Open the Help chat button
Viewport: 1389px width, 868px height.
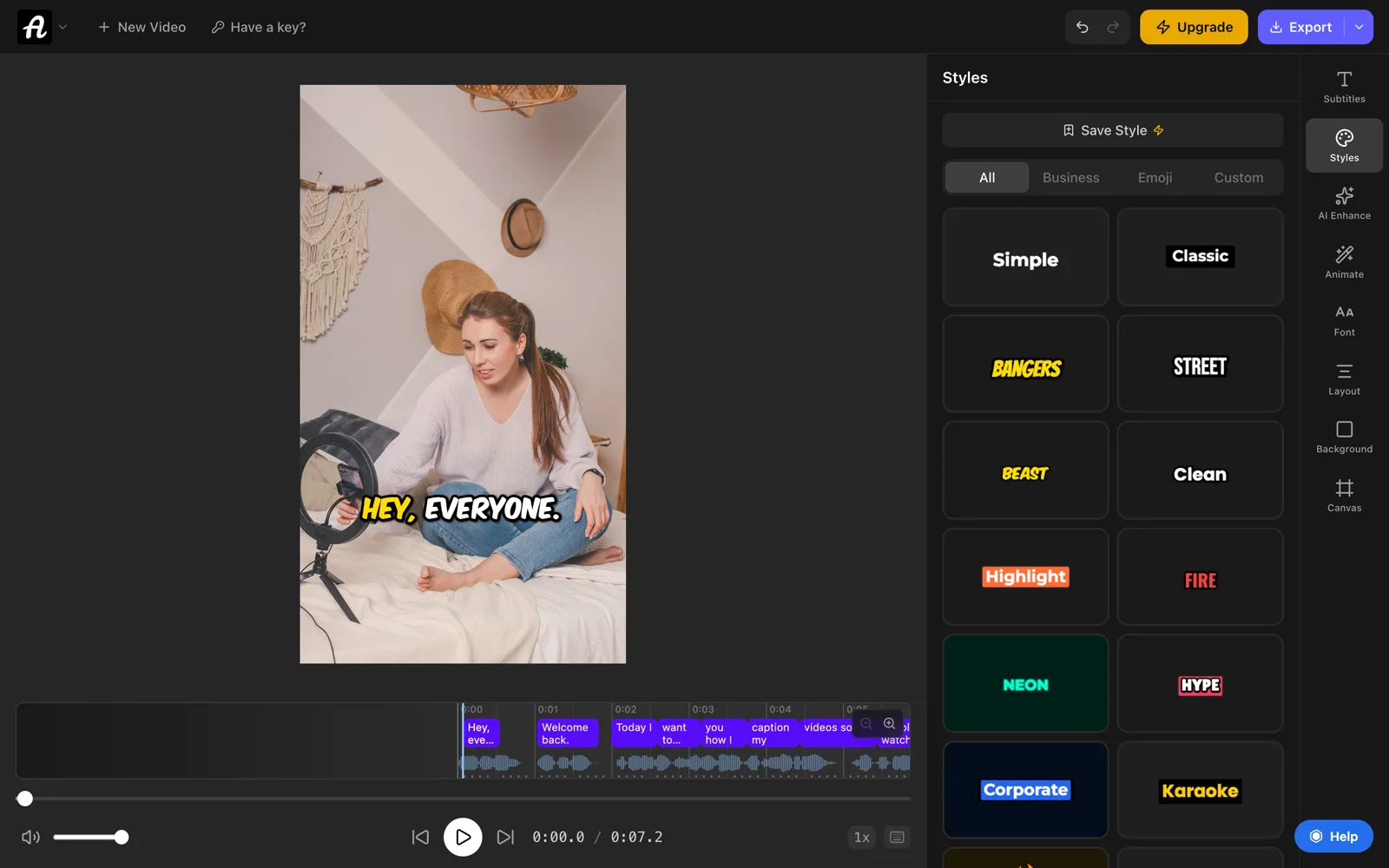(x=1333, y=836)
